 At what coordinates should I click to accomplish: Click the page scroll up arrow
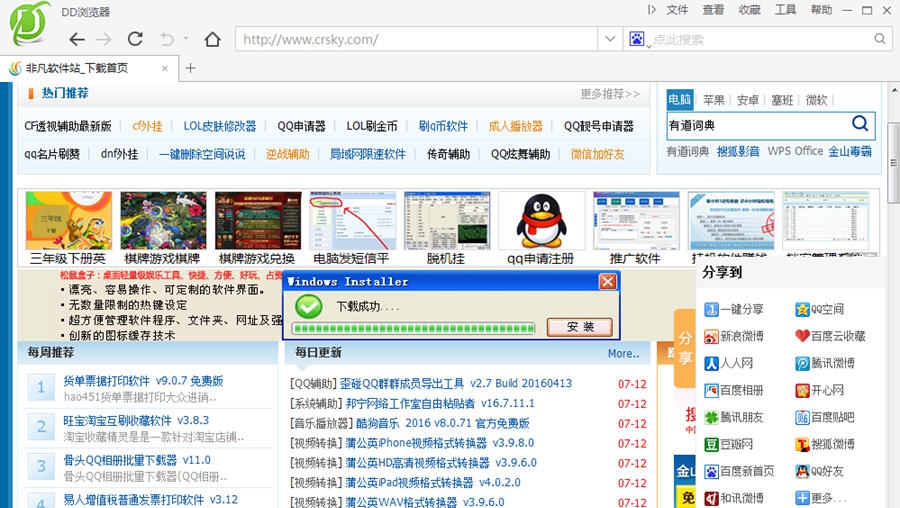click(894, 90)
